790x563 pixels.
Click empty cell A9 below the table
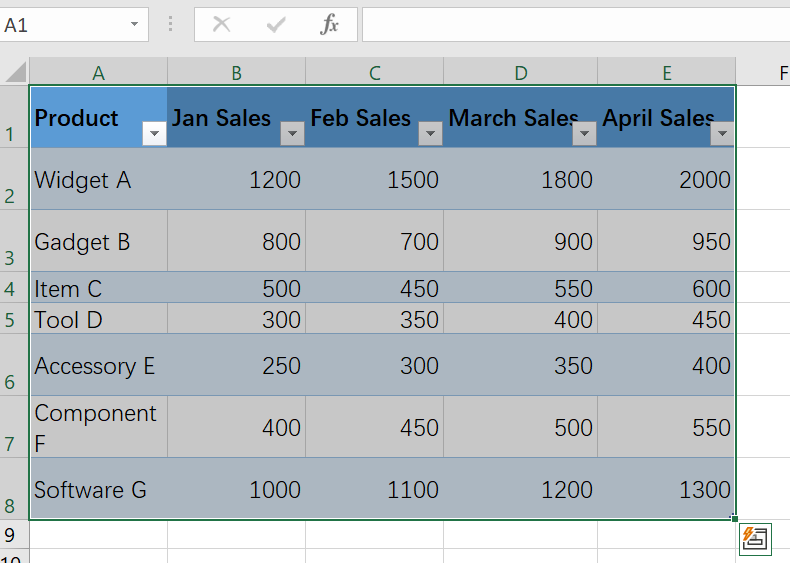(99, 535)
